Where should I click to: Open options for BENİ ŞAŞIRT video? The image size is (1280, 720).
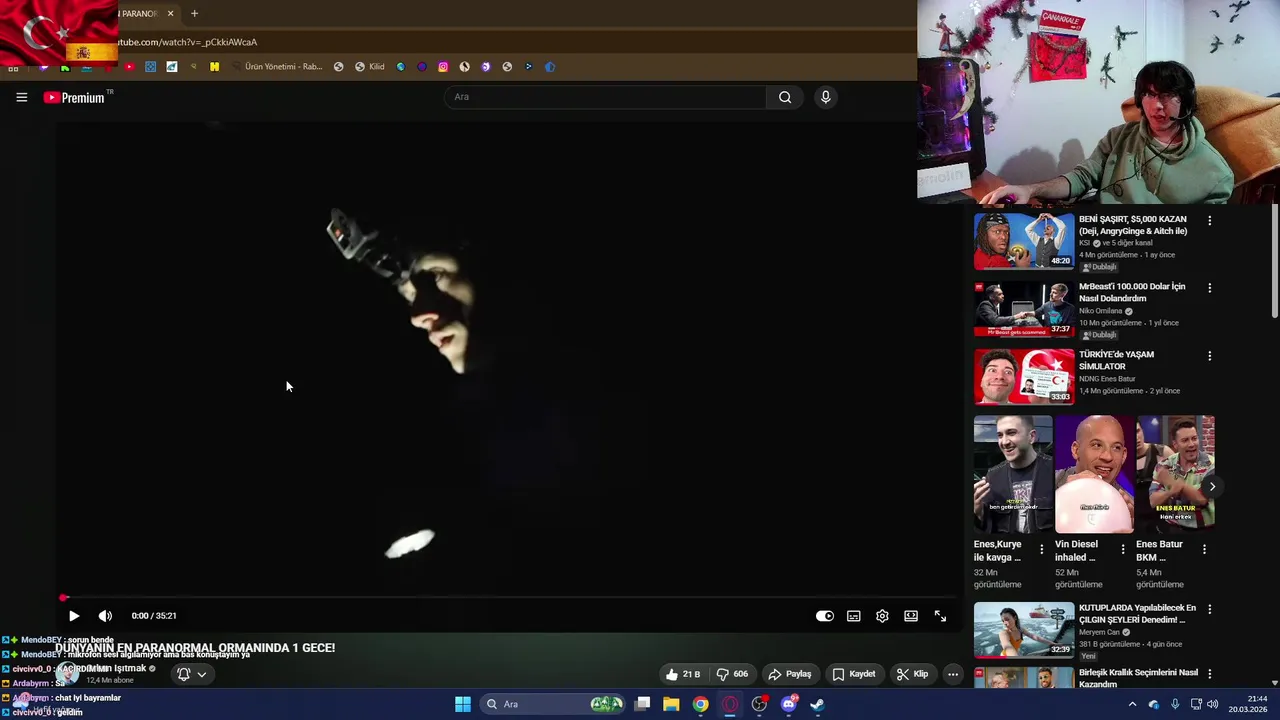tap(1209, 220)
